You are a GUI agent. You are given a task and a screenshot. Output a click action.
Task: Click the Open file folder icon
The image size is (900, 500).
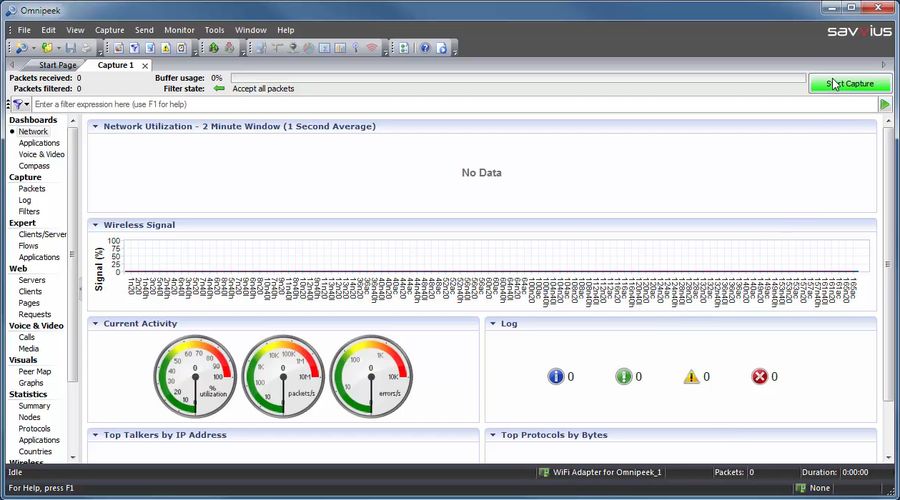(x=47, y=48)
